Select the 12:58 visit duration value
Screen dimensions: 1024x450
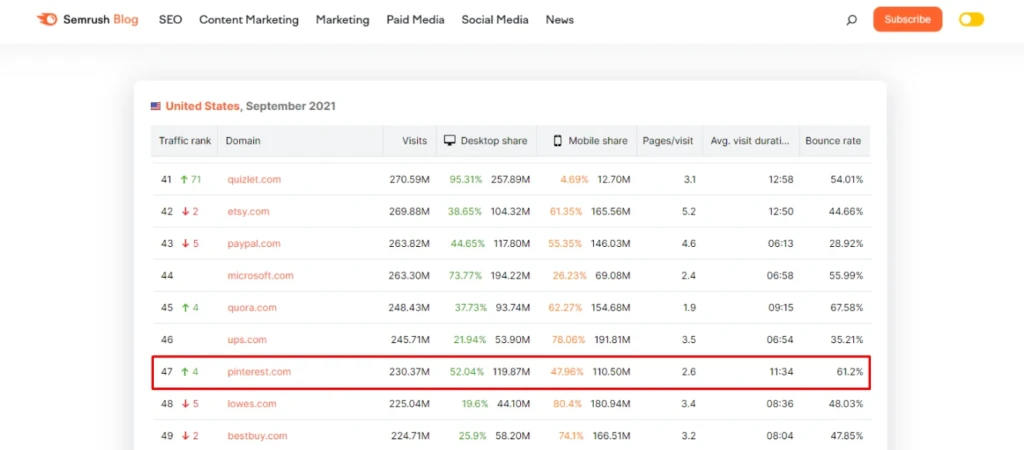pyautogui.click(x=780, y=180)
